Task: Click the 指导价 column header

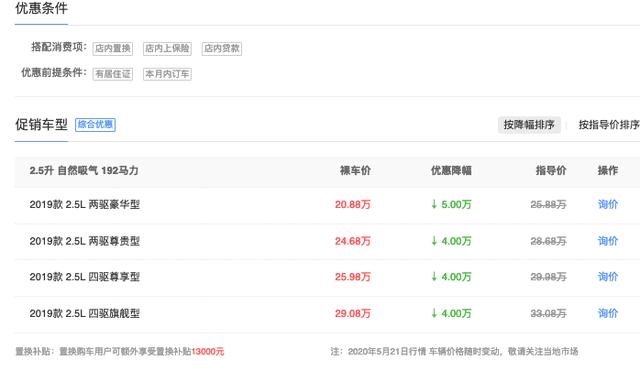Action: (551, 171)
